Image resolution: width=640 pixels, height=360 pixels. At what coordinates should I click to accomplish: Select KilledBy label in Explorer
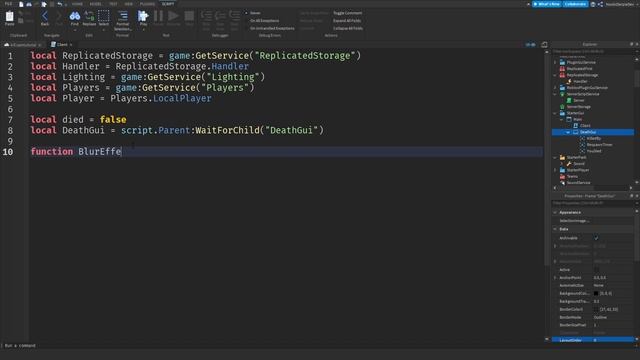click(593, 138)
